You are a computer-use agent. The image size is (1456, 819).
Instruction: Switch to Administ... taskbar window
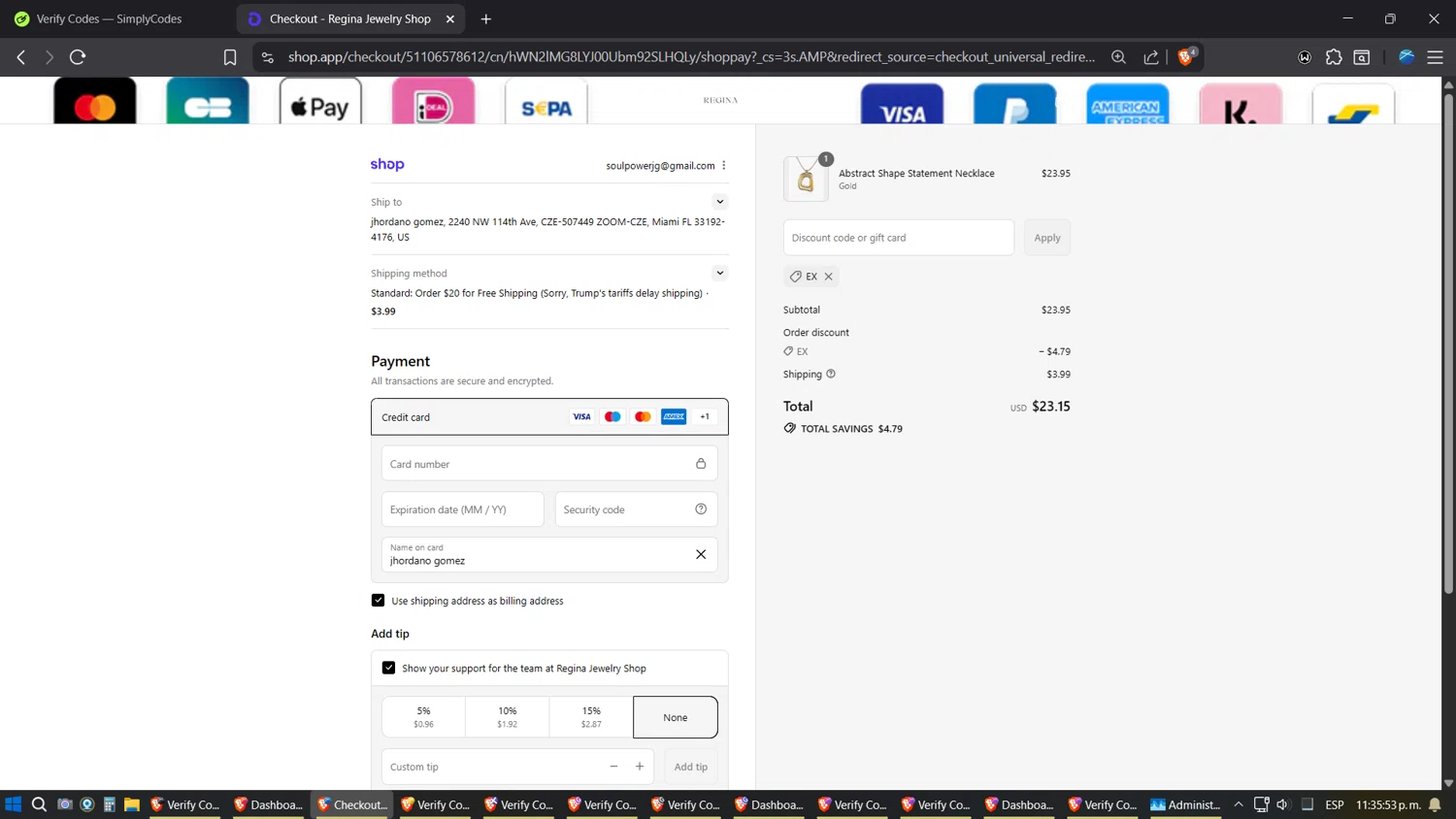(x=1185, y=804)
